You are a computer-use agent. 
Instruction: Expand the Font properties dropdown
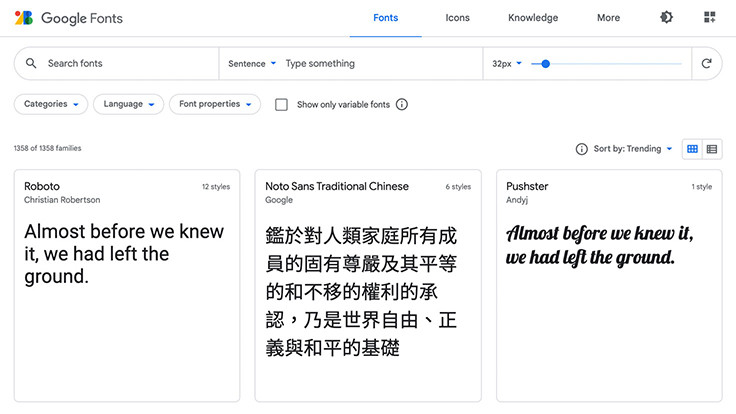215,104
